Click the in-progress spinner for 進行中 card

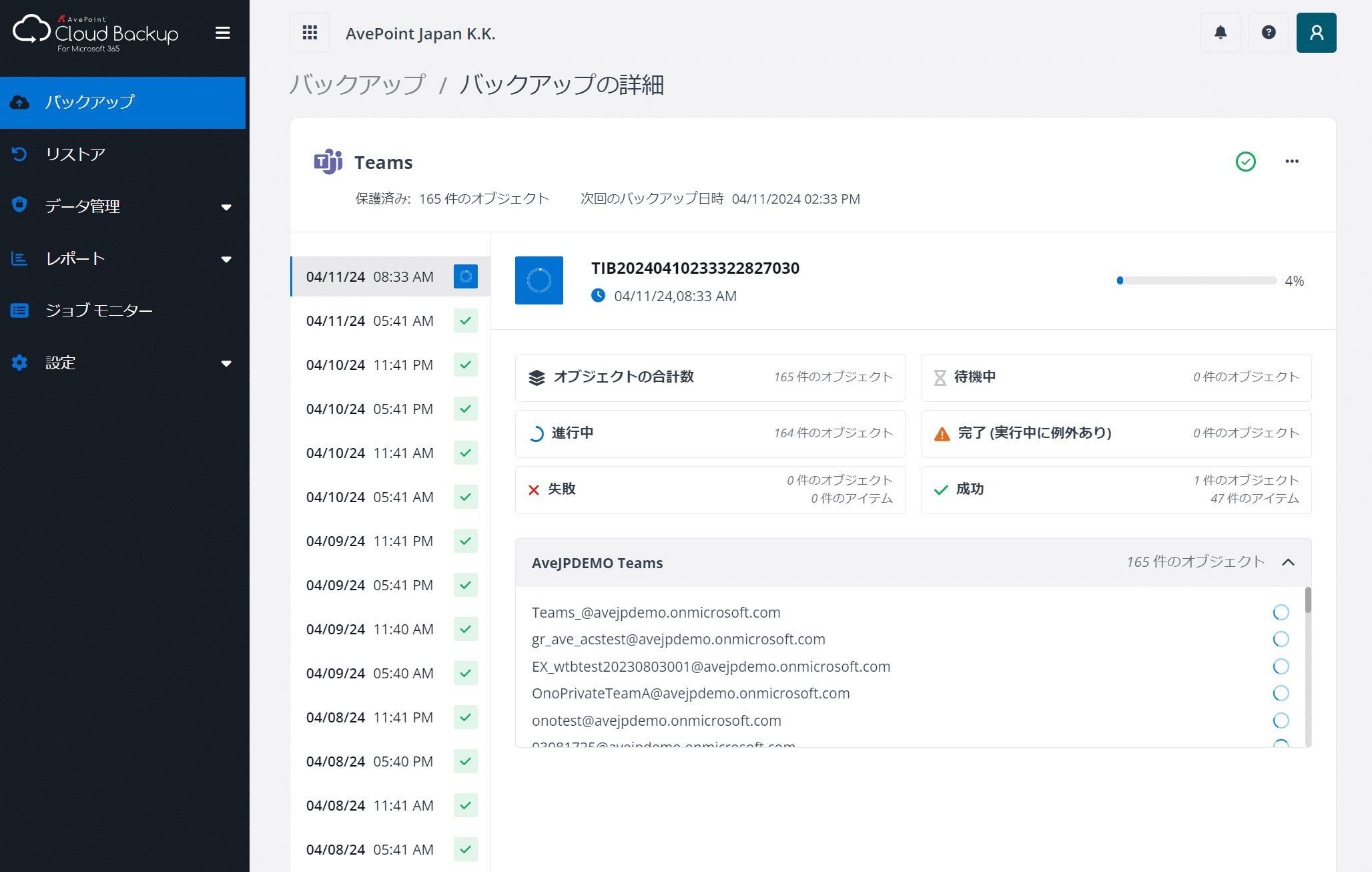tap(537, 434)
